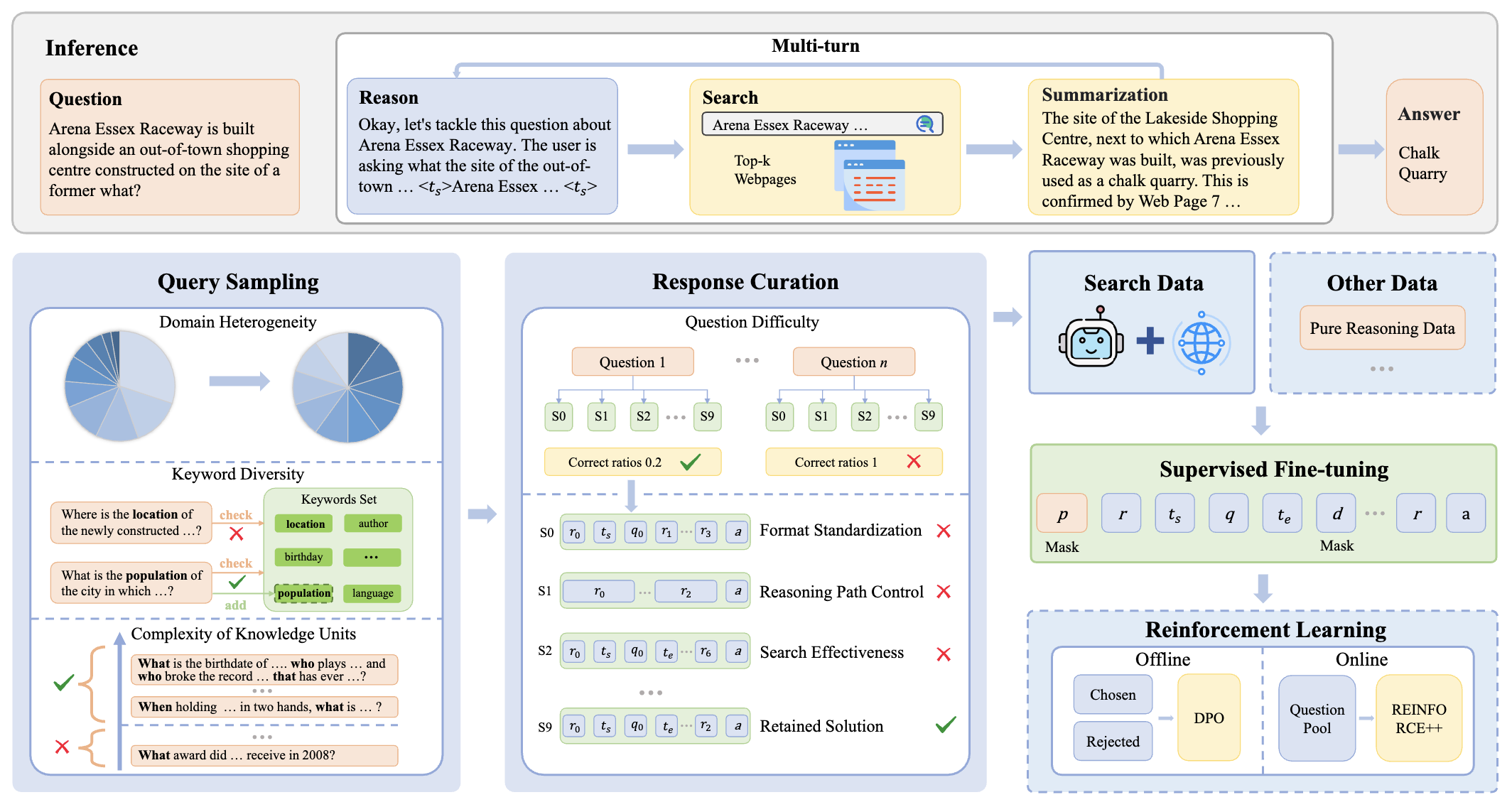Image resolution: width=1512 pixels, height=807 pixels.
Task: Select the Online section heading
Action: 1361,659
